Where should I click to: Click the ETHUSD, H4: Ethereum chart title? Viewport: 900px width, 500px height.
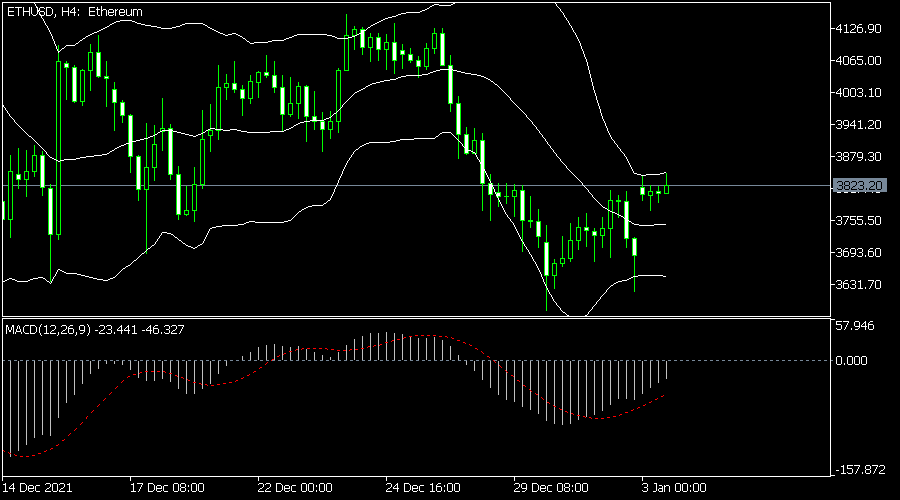tap(75, 11)
